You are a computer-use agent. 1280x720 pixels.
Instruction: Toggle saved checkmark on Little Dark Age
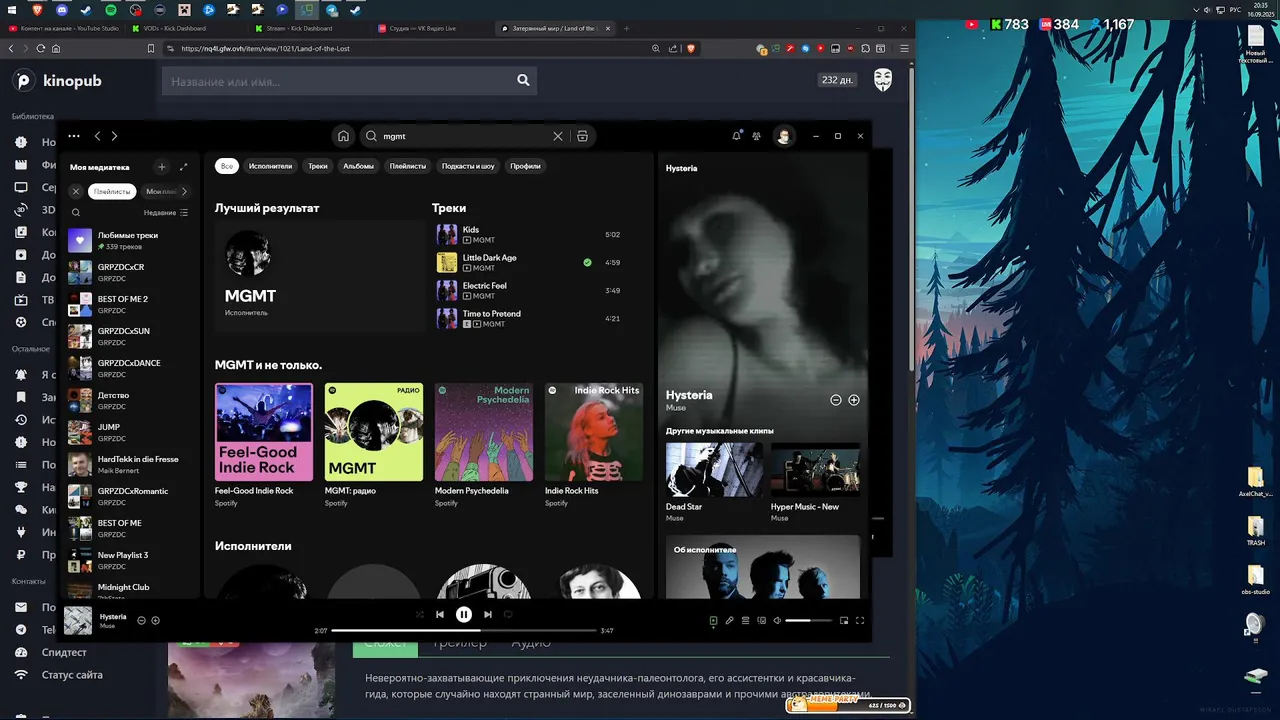tap(588, 263)
